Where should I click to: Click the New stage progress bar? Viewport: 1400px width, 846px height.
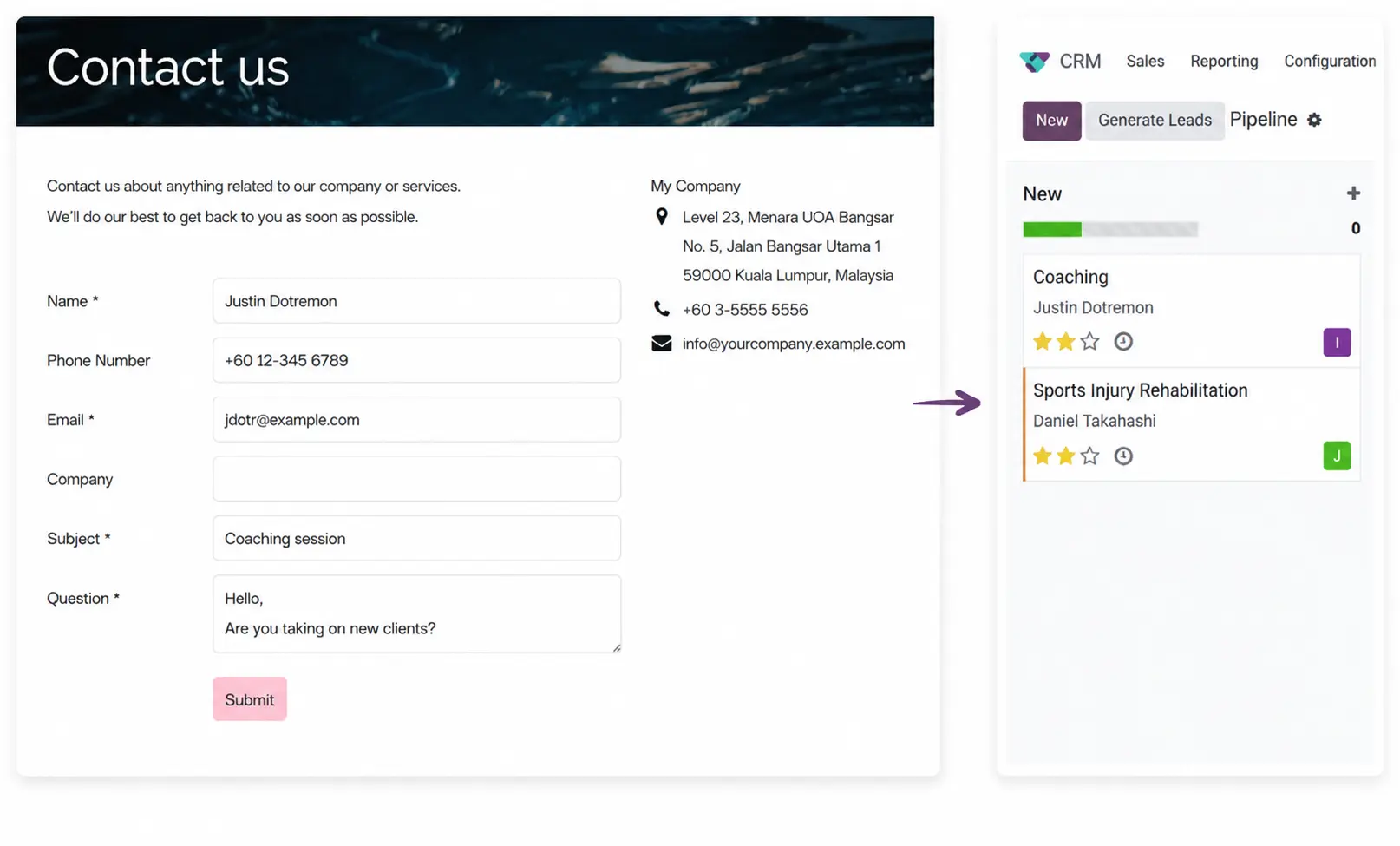coord(1110,229)
